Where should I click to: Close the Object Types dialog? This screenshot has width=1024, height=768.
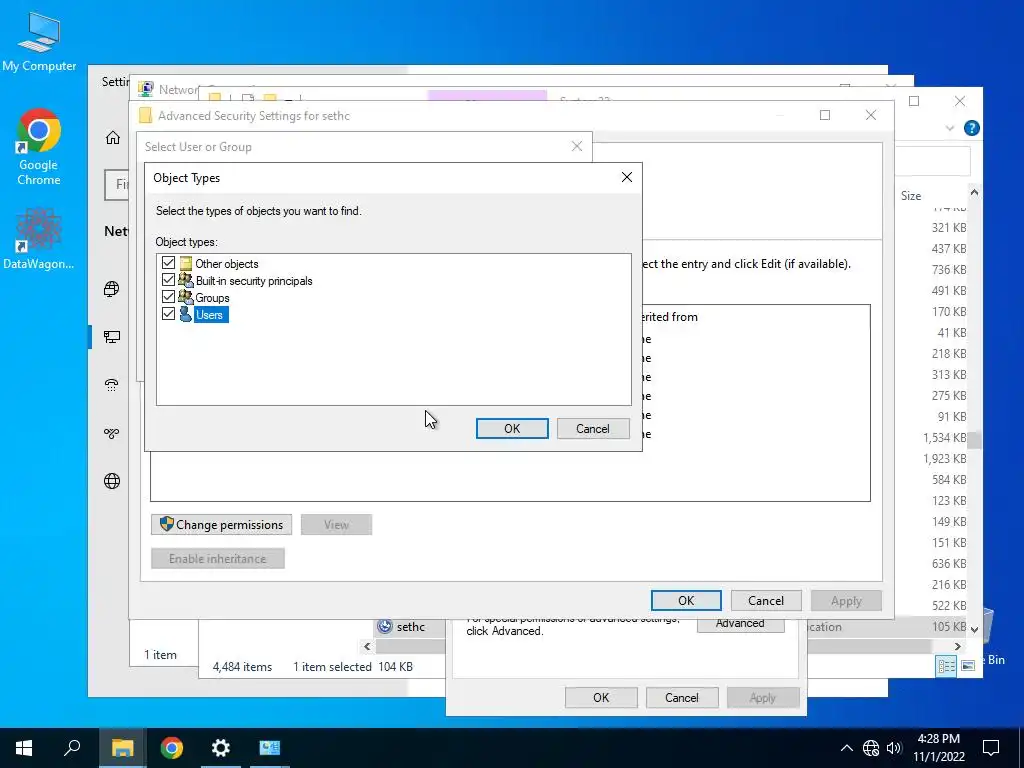[627, 177]
